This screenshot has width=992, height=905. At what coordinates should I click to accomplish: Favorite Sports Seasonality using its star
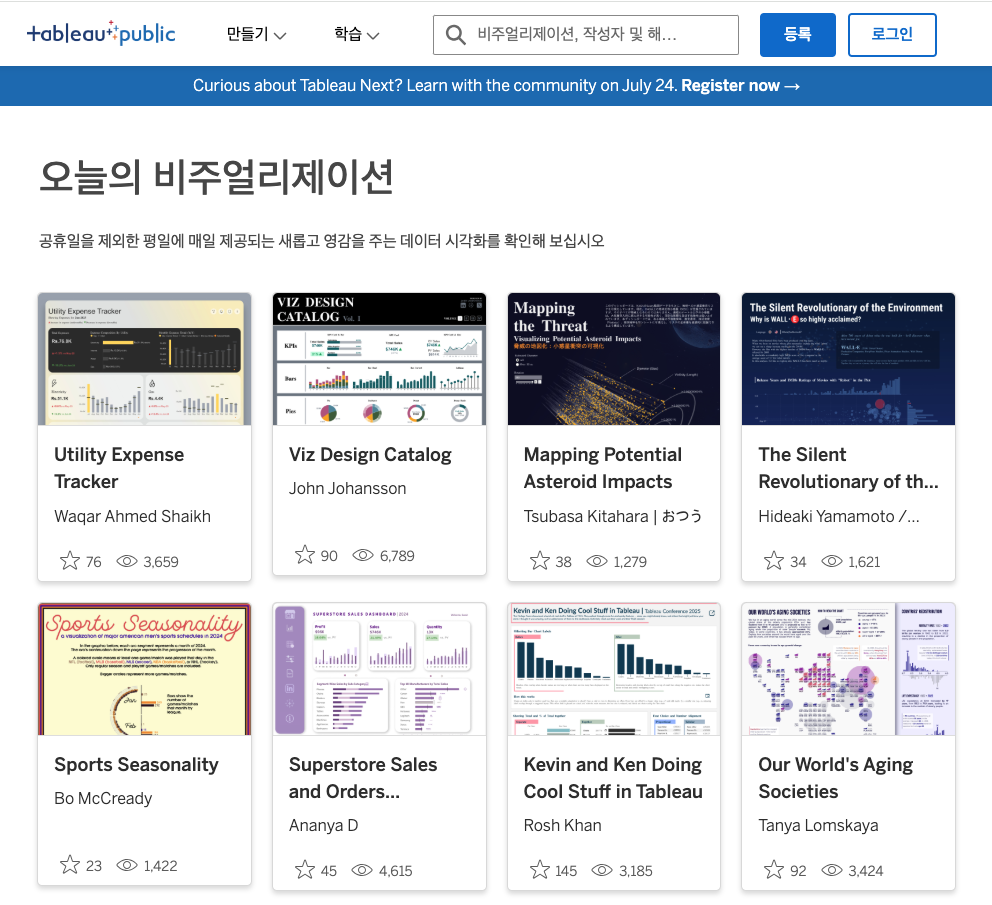tap(70, 865)
